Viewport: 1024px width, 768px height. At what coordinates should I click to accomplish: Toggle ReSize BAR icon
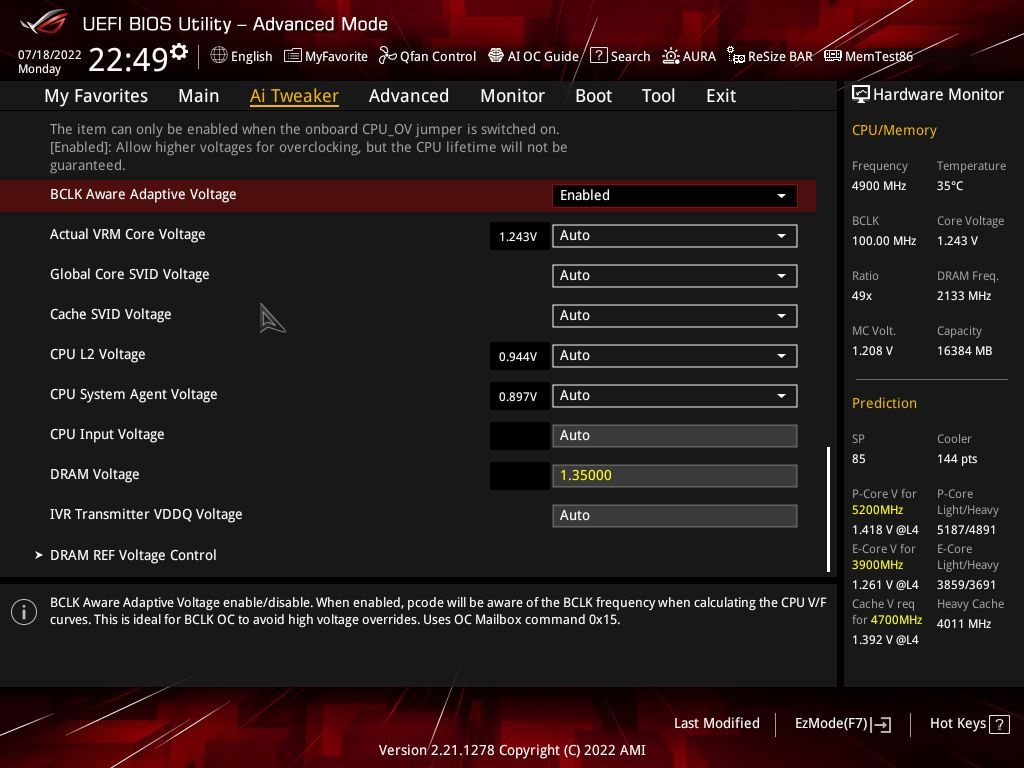coord(735,56)
